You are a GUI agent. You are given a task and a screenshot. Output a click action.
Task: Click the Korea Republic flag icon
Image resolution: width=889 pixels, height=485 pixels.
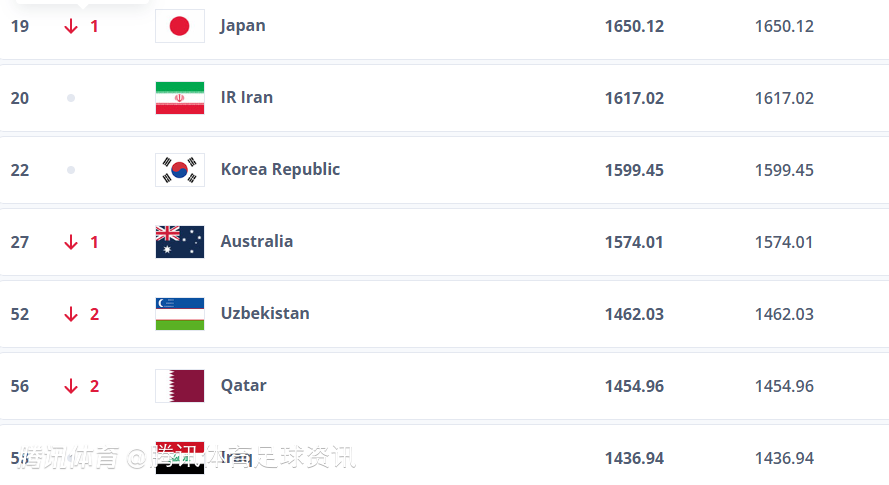(180, 170)
